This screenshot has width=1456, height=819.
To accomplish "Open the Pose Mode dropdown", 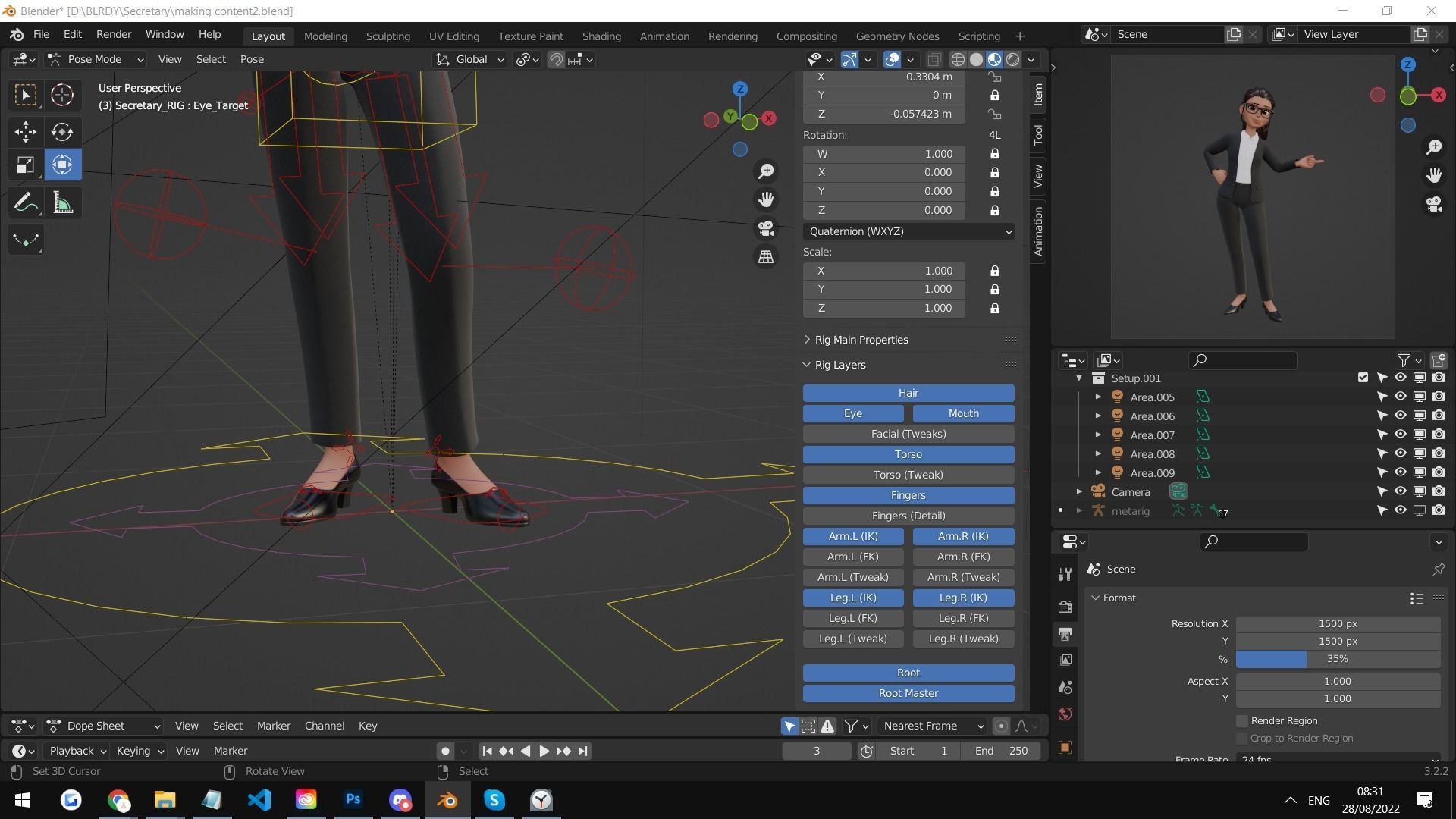I will [96, 59].
